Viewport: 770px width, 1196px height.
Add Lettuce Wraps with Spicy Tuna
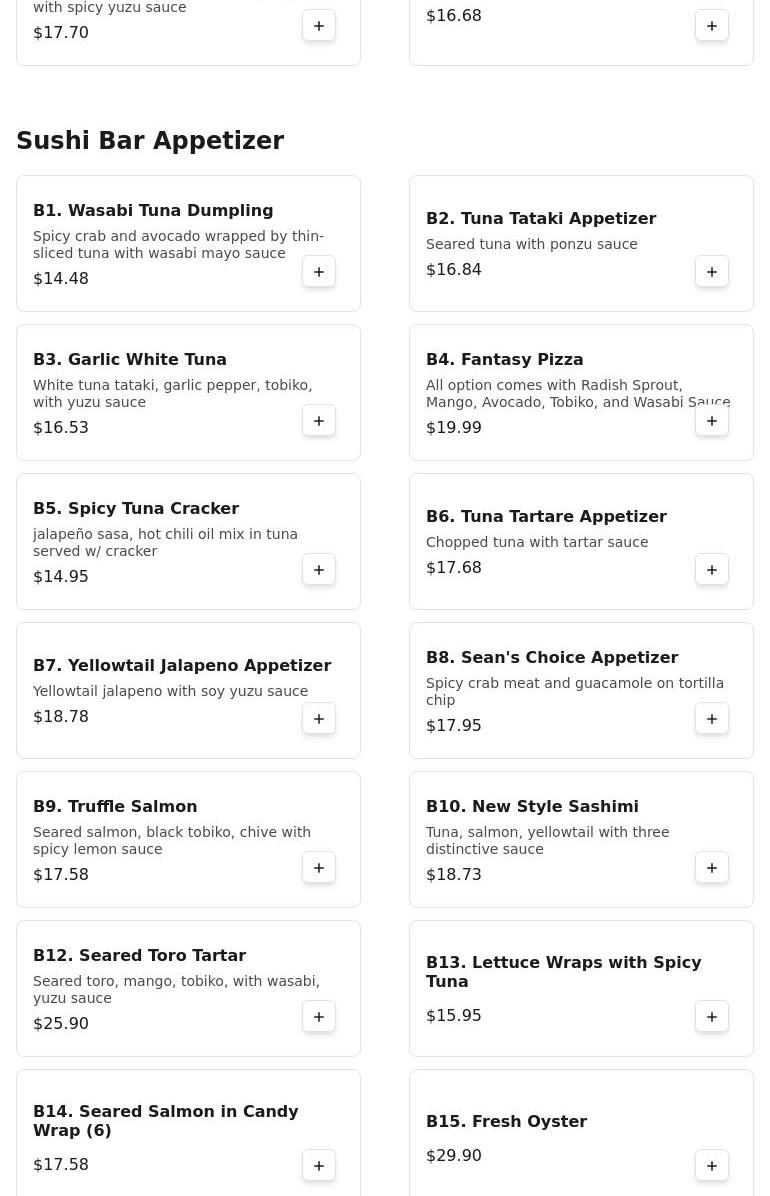(712, 1017)
